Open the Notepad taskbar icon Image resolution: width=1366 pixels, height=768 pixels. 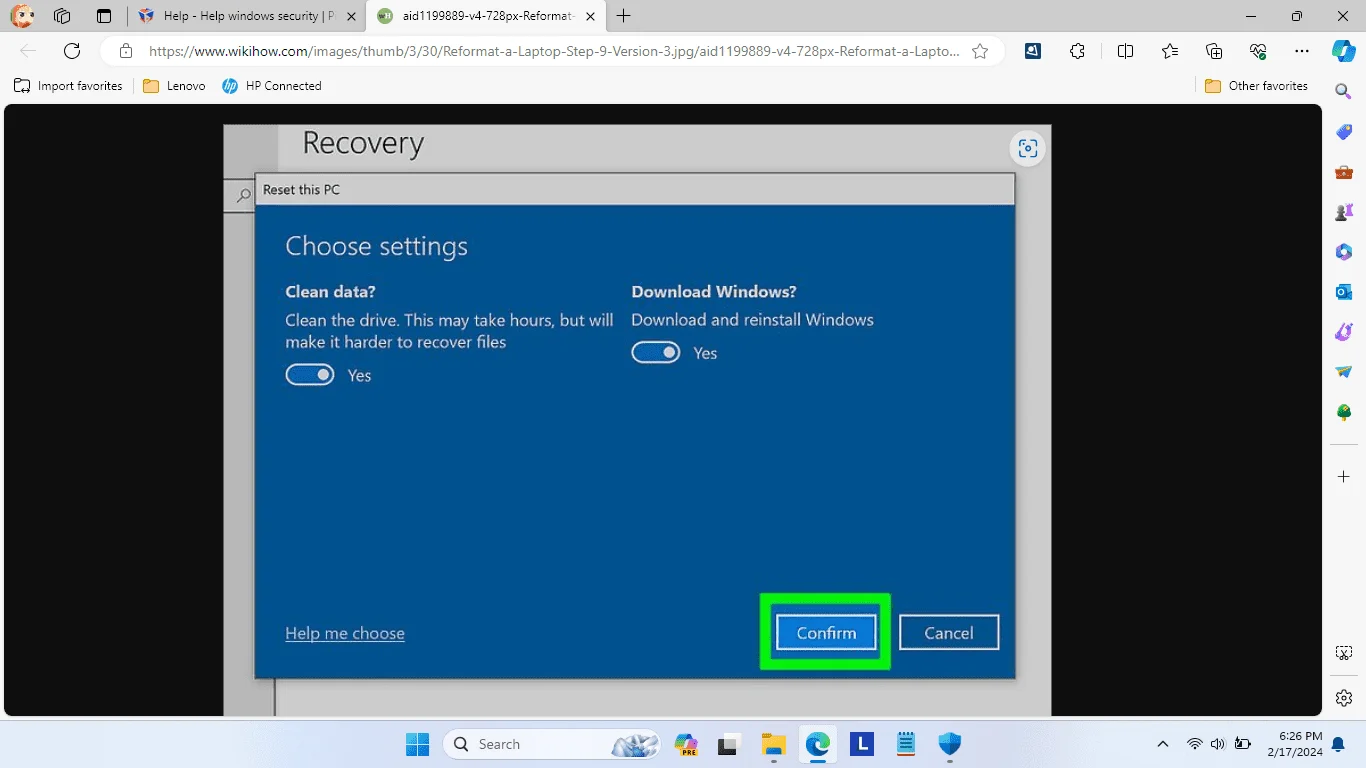[x=906, y=744]
